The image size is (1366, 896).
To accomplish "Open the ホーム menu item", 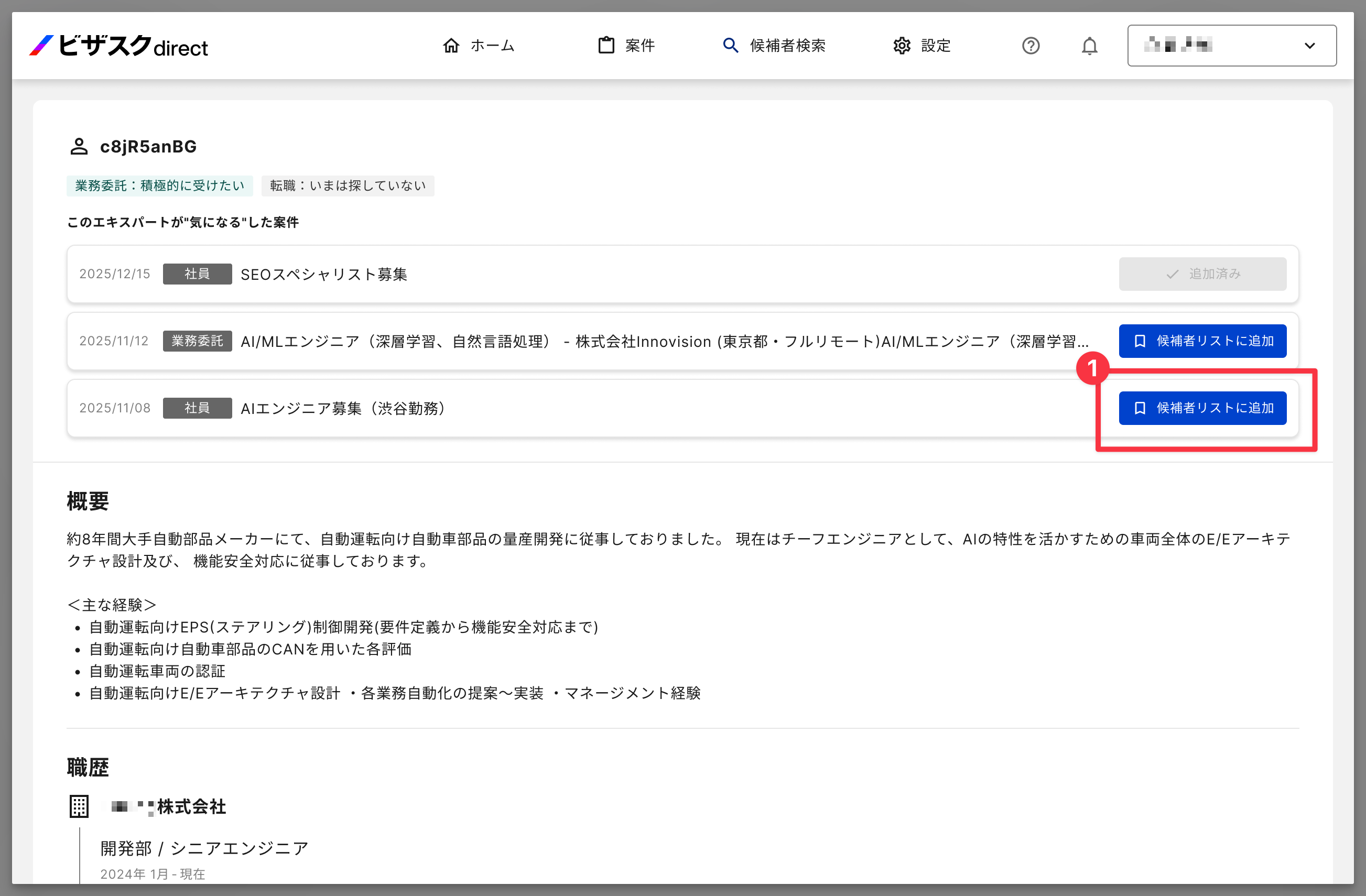I will pyautogui.click(x=479, y=45).
